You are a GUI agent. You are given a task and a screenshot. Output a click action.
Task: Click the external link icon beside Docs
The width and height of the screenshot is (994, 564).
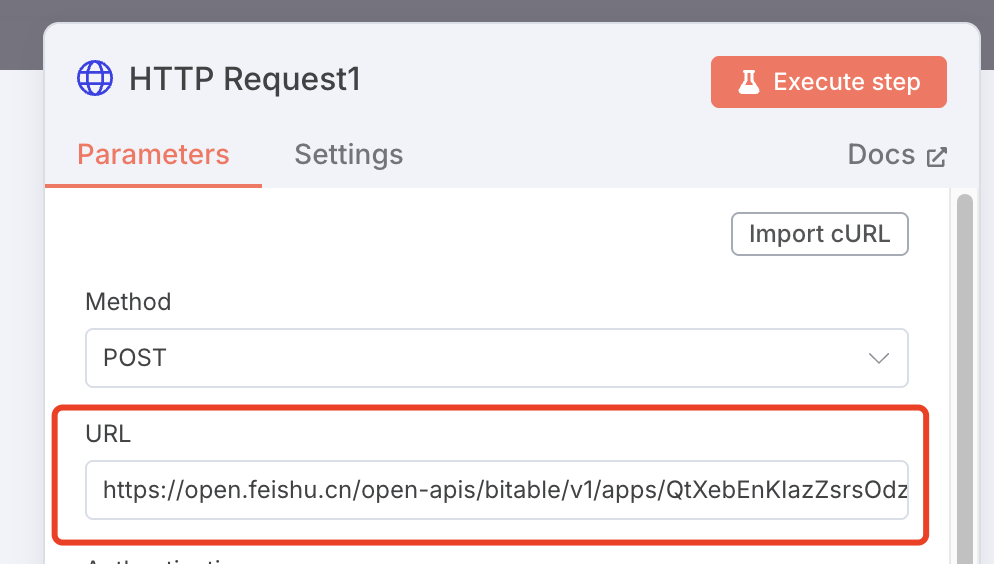tap(937, 156)
